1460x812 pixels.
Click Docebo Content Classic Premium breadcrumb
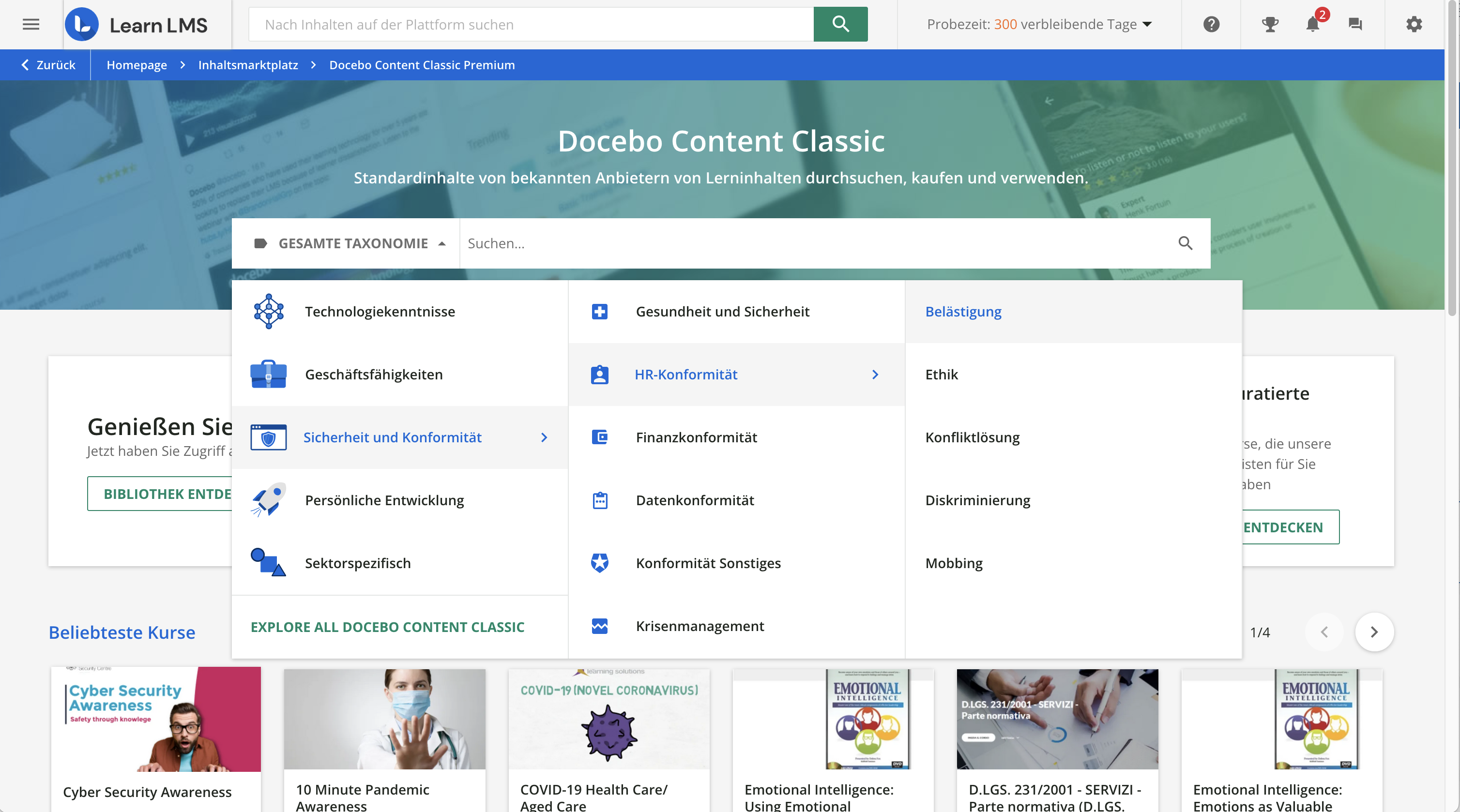[x=422, y=64]
